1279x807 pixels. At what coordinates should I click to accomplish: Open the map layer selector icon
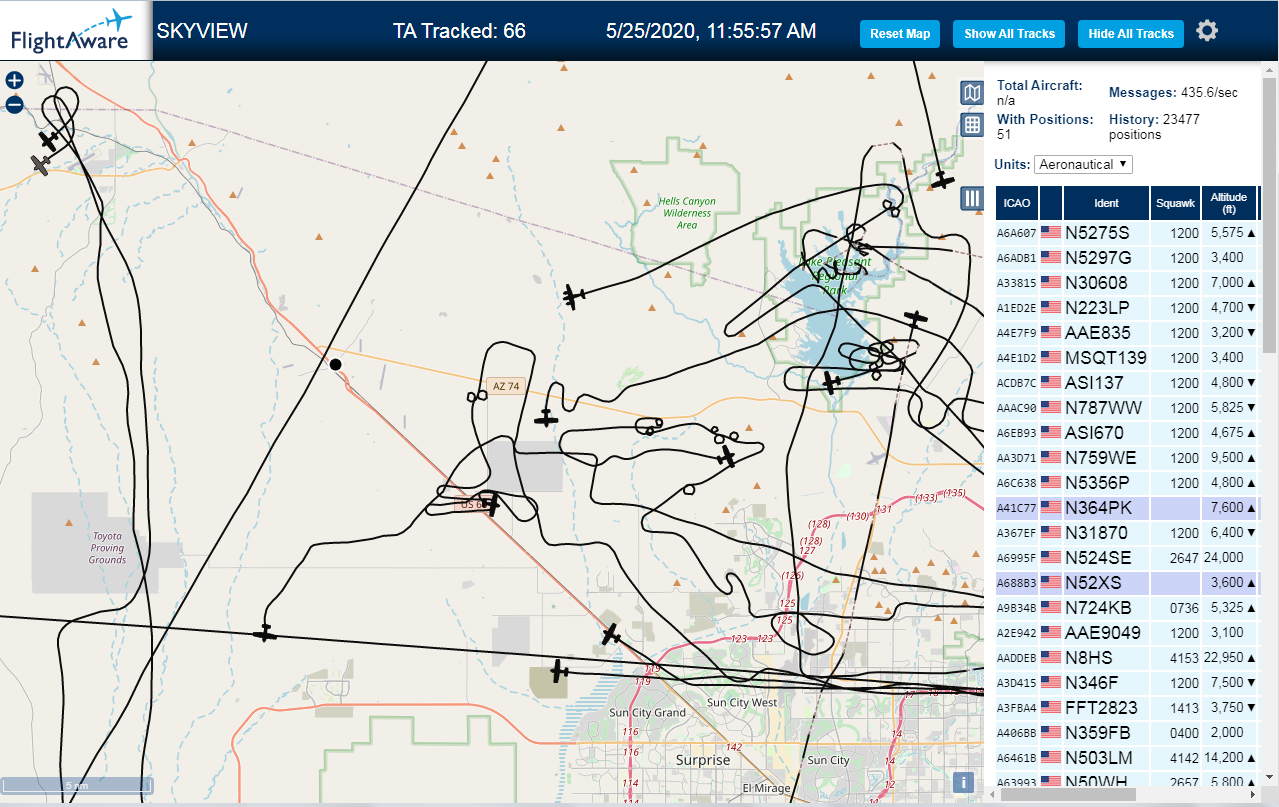tap(971, 94)
